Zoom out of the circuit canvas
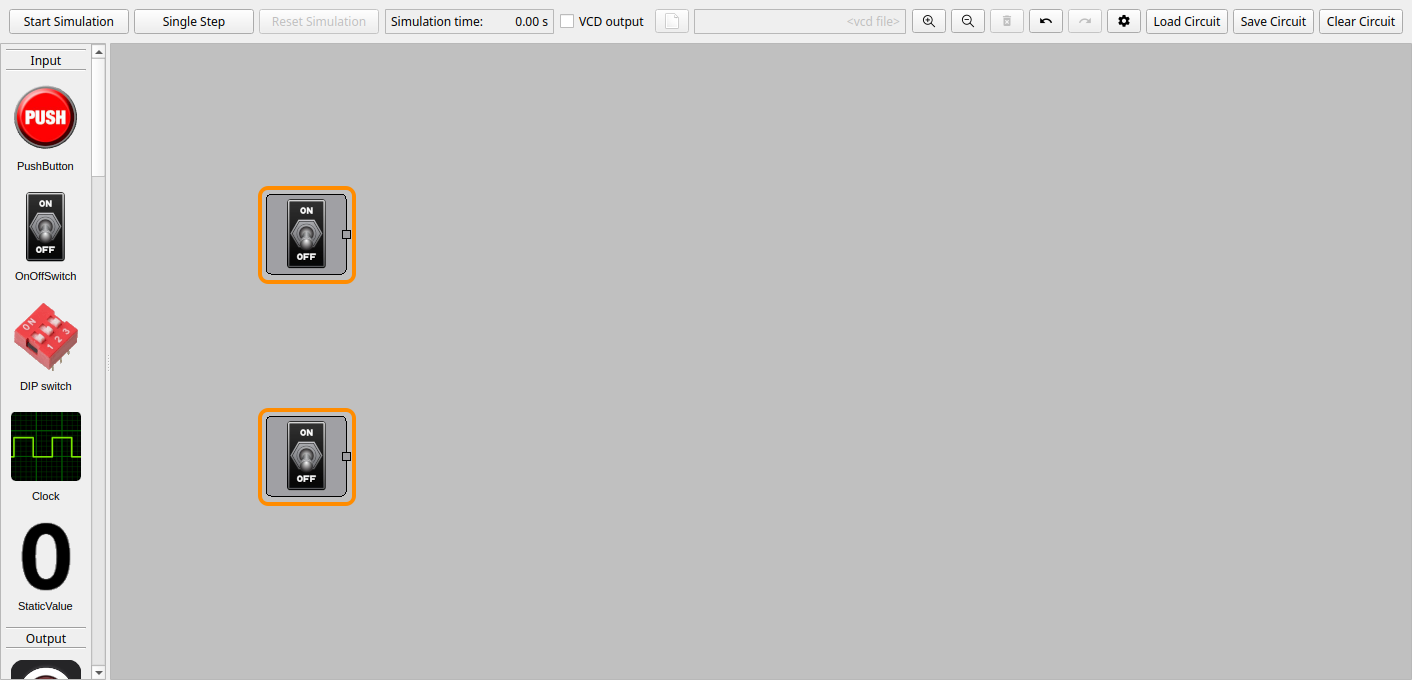 (x=968, y=21)
